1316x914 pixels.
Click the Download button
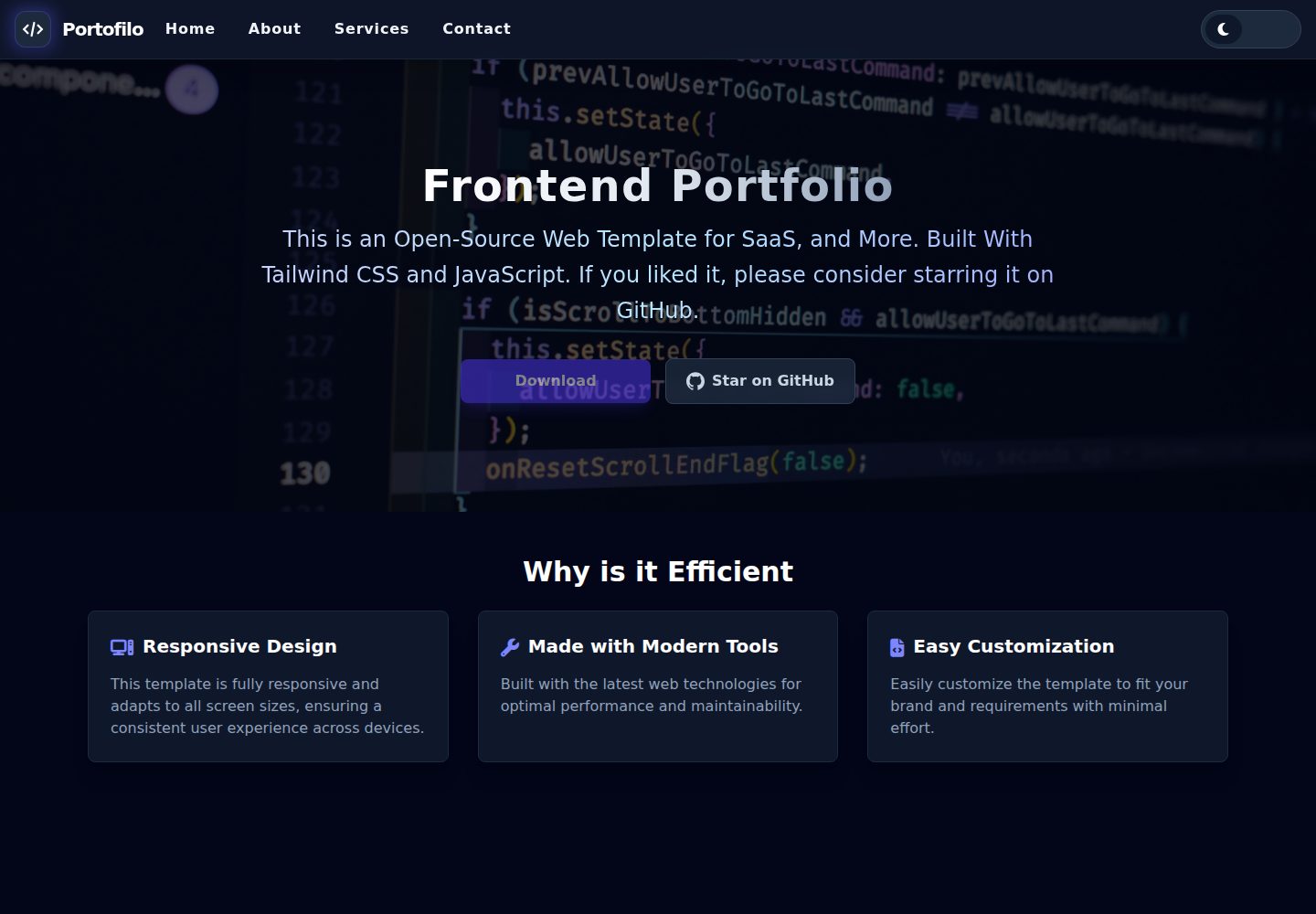(556, 381)
